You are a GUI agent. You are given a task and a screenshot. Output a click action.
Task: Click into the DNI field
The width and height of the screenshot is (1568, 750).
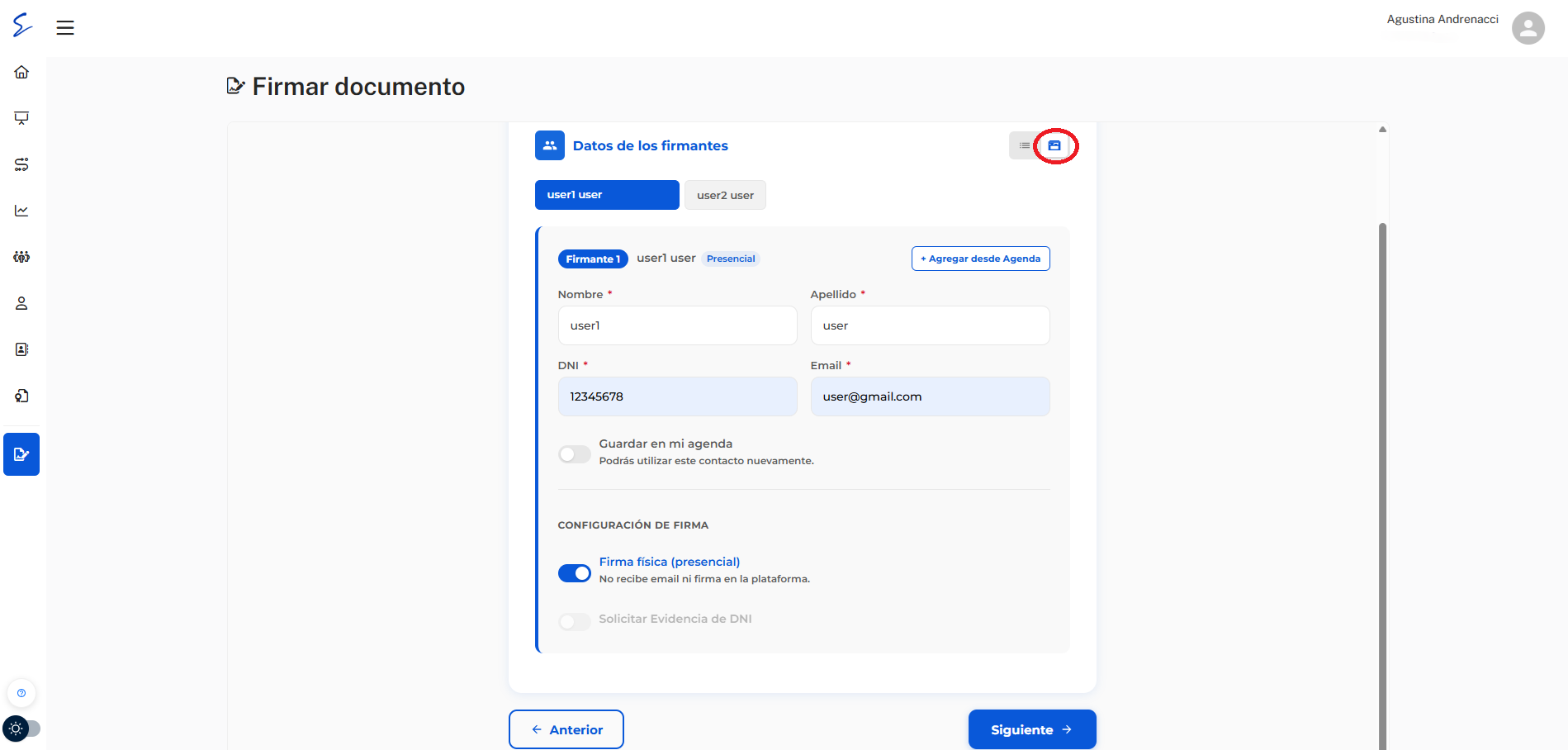point(678,396)
